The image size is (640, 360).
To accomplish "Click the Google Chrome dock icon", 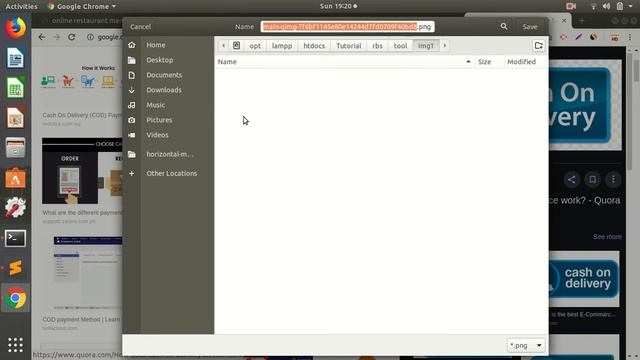I will click(x=16, y=298).
